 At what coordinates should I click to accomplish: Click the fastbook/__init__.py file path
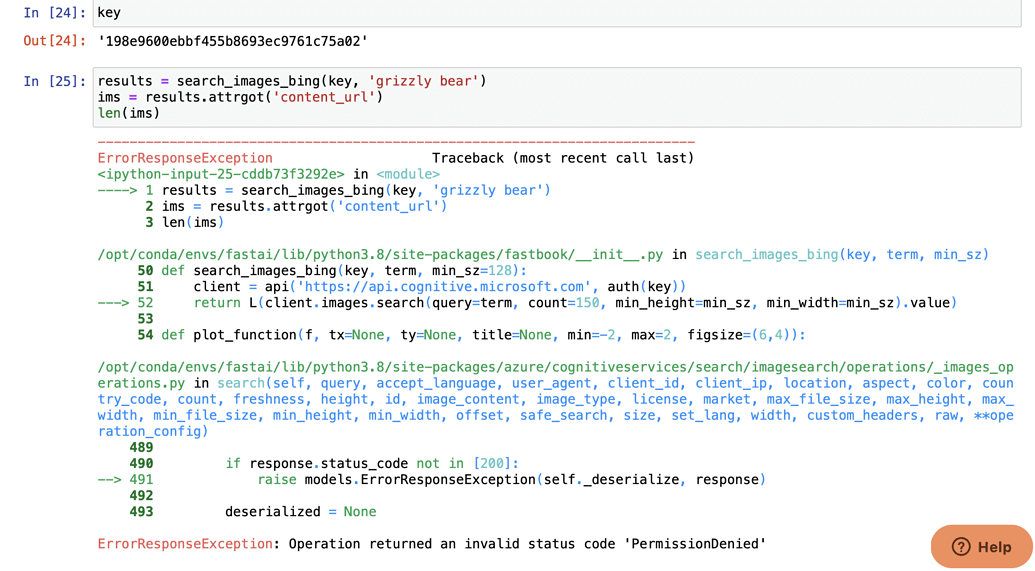coord(380,255)
